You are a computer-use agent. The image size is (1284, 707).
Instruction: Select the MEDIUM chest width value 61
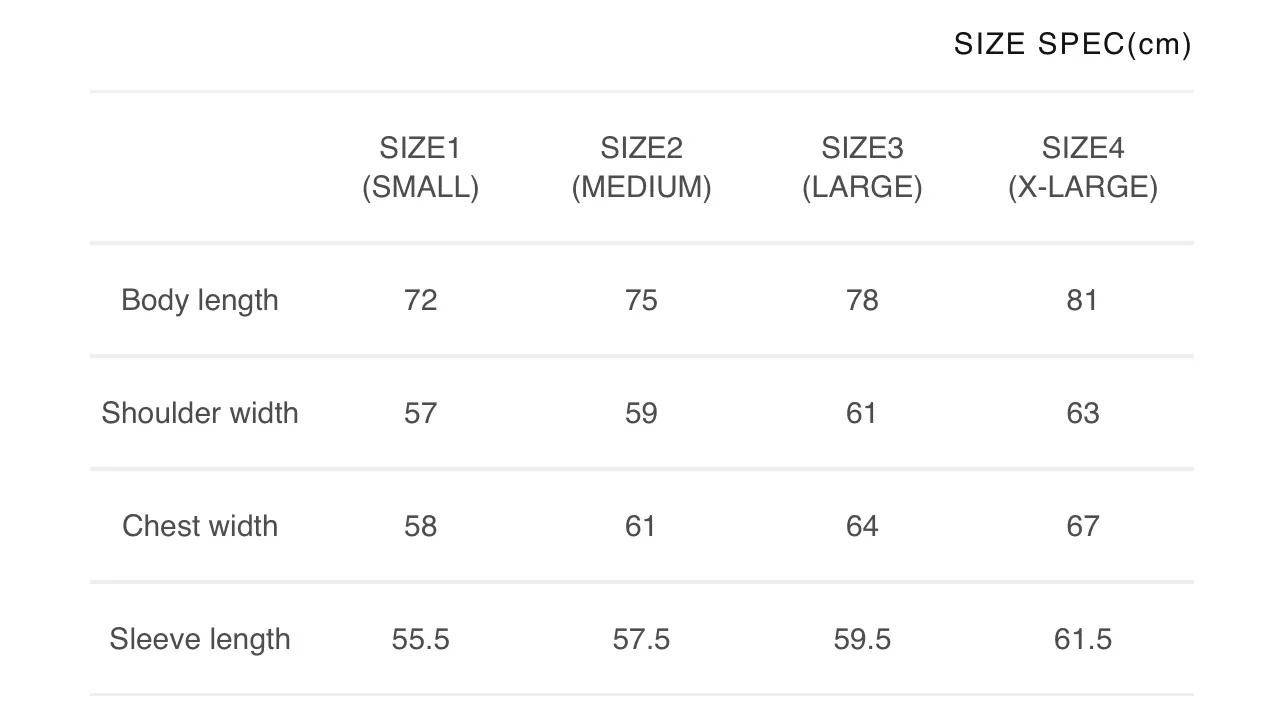coord(641,526)
